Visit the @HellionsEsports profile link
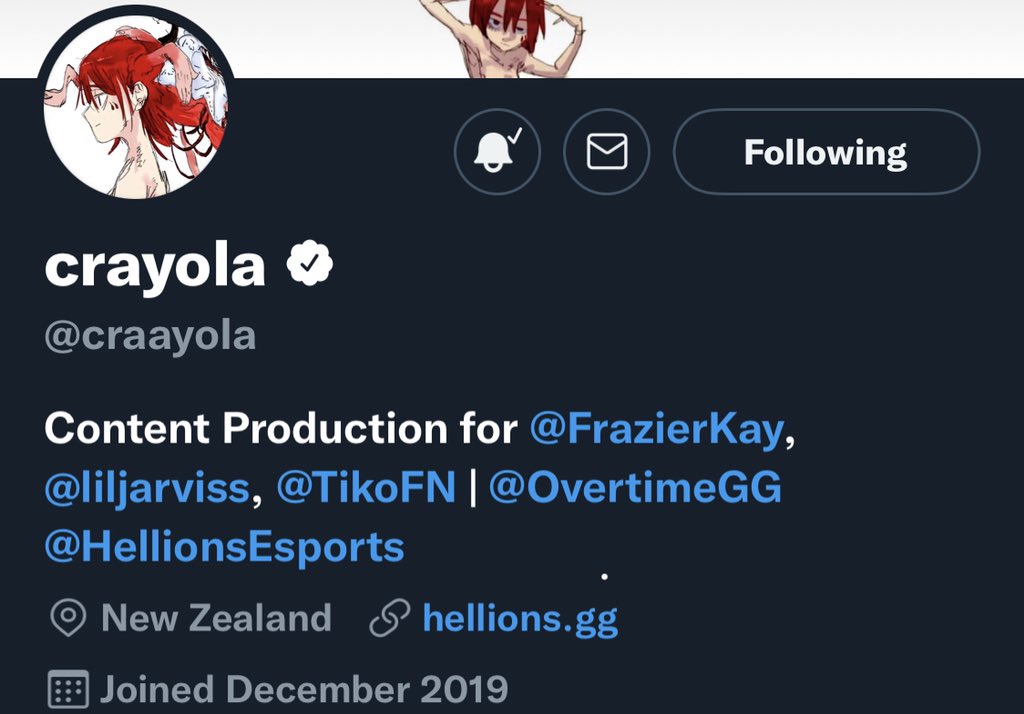The width and height of the screenshot is (1024, 714). pos(224,547)
